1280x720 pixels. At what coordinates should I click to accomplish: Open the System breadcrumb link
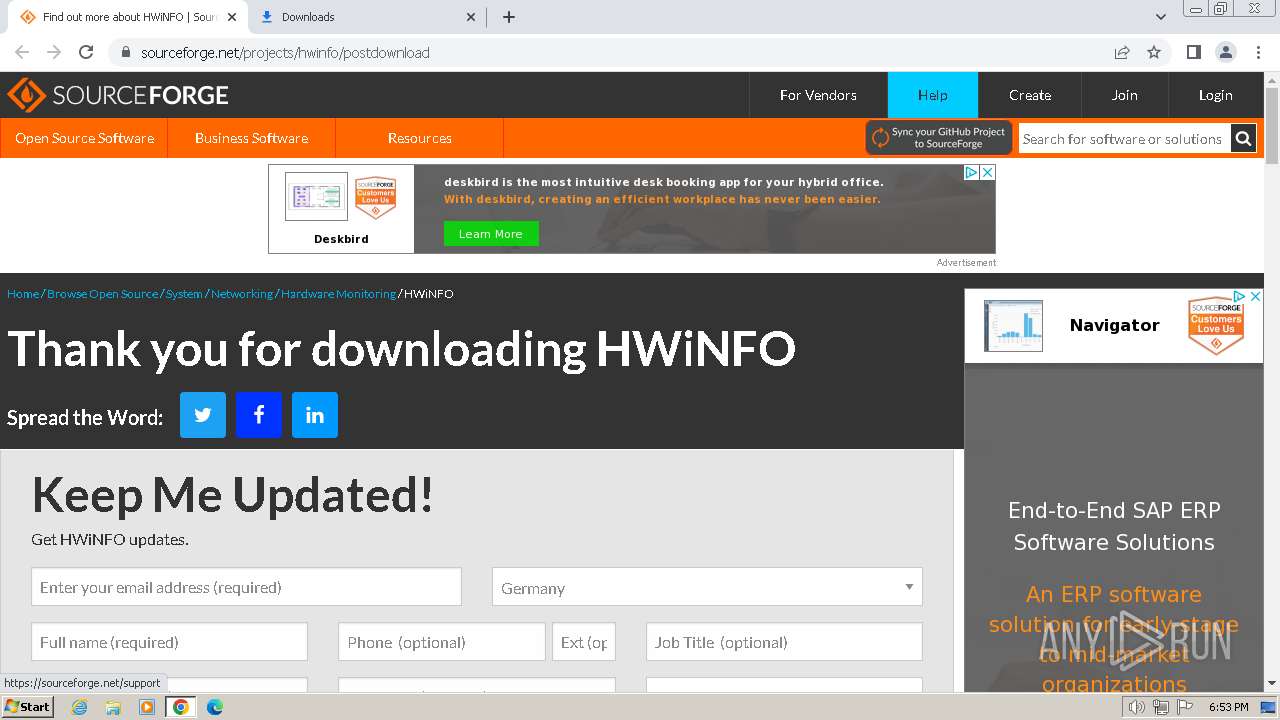pos(184,294)
